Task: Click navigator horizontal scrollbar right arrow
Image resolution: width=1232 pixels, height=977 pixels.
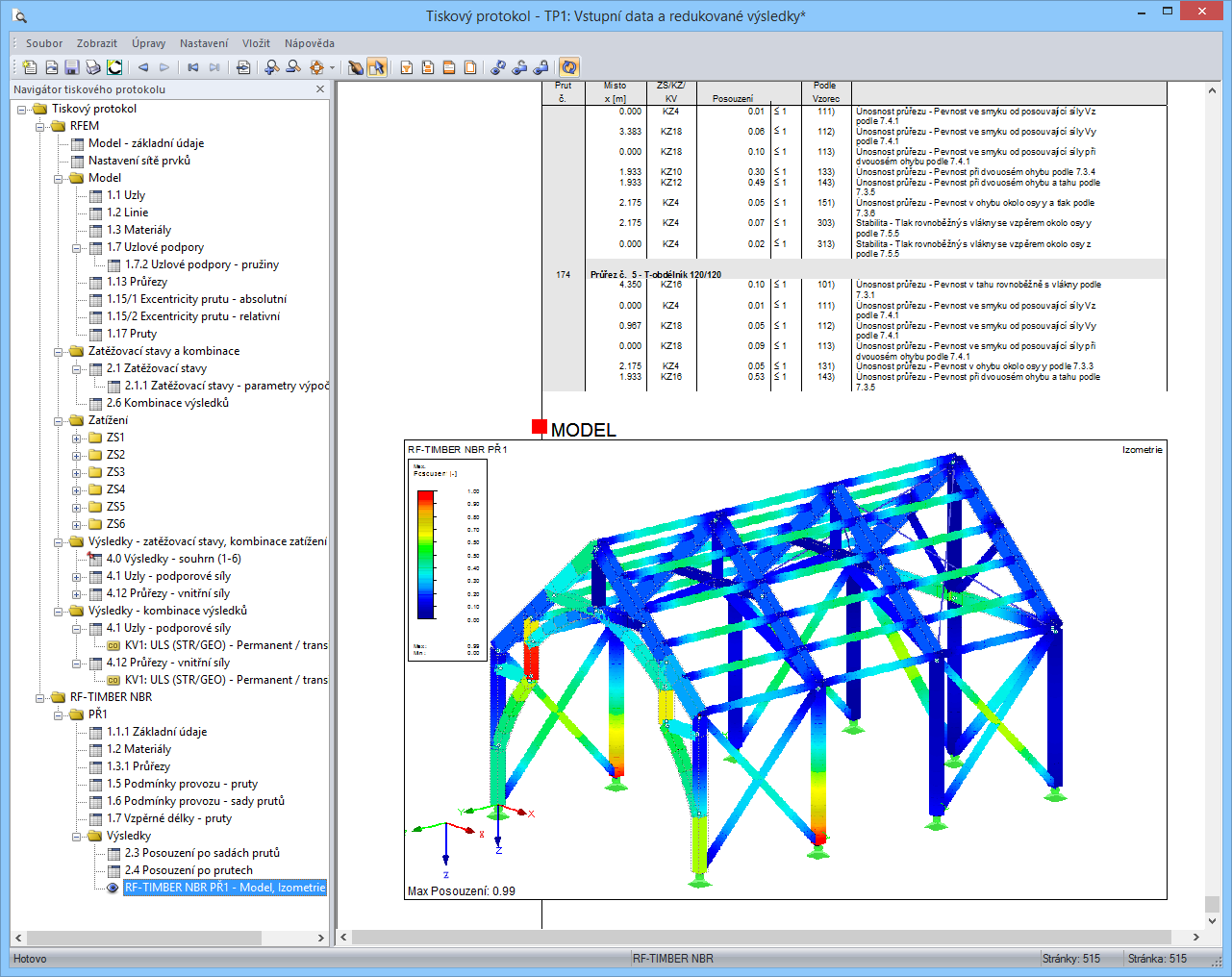Action: (x=321, y=938)
